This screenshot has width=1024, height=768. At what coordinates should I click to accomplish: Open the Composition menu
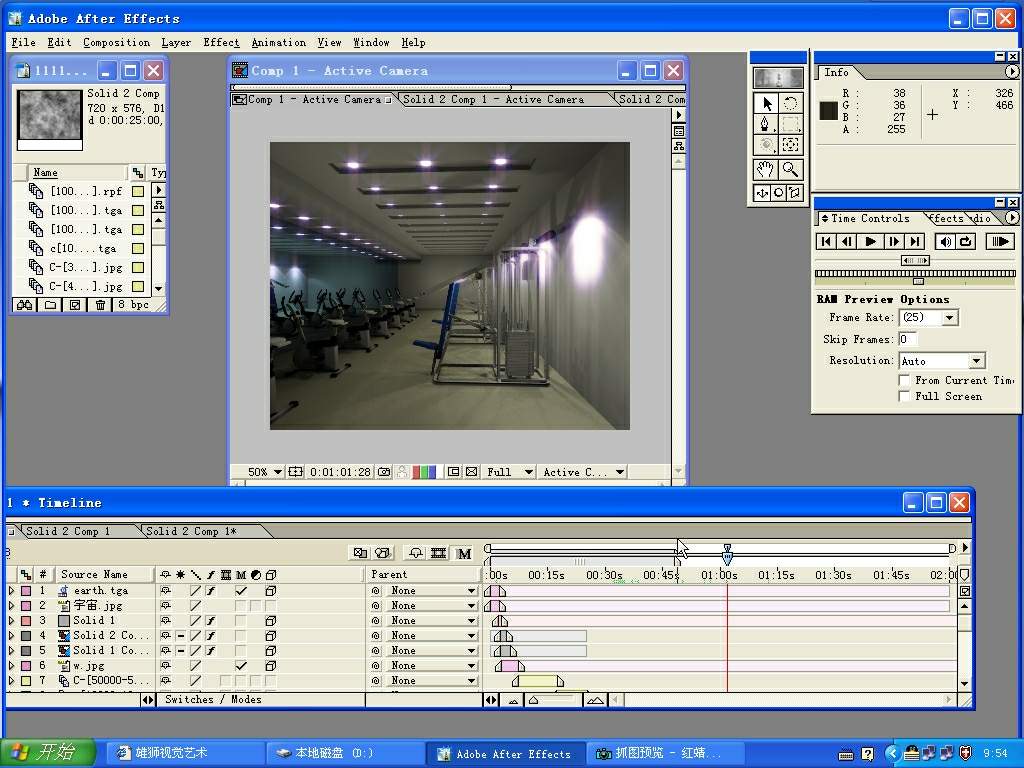click(116, 43)
